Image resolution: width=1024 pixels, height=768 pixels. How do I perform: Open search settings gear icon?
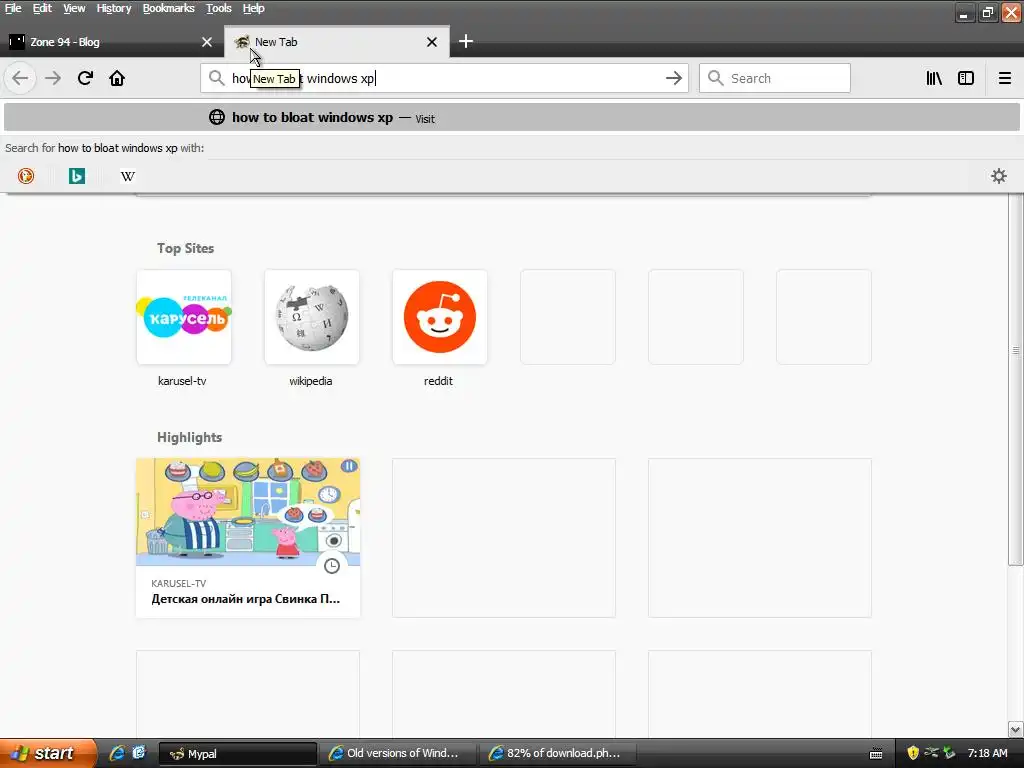pyautogui.click(x=999, y=176)
